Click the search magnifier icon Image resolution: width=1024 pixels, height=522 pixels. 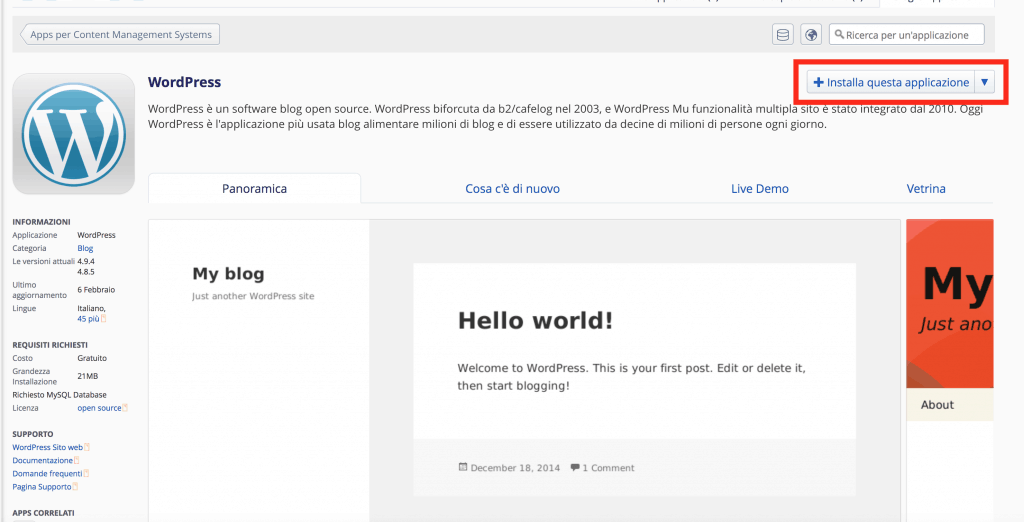click(x=840, y=34)
